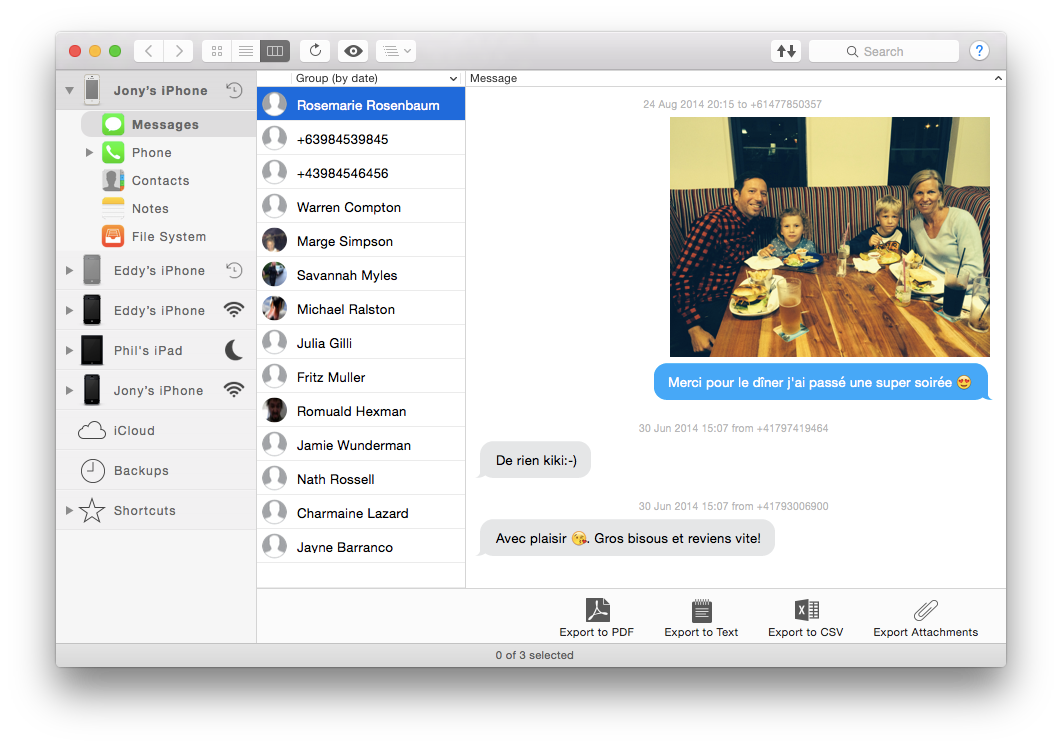Expand the Wi-Fi connected Jony's iPhone

69,390
